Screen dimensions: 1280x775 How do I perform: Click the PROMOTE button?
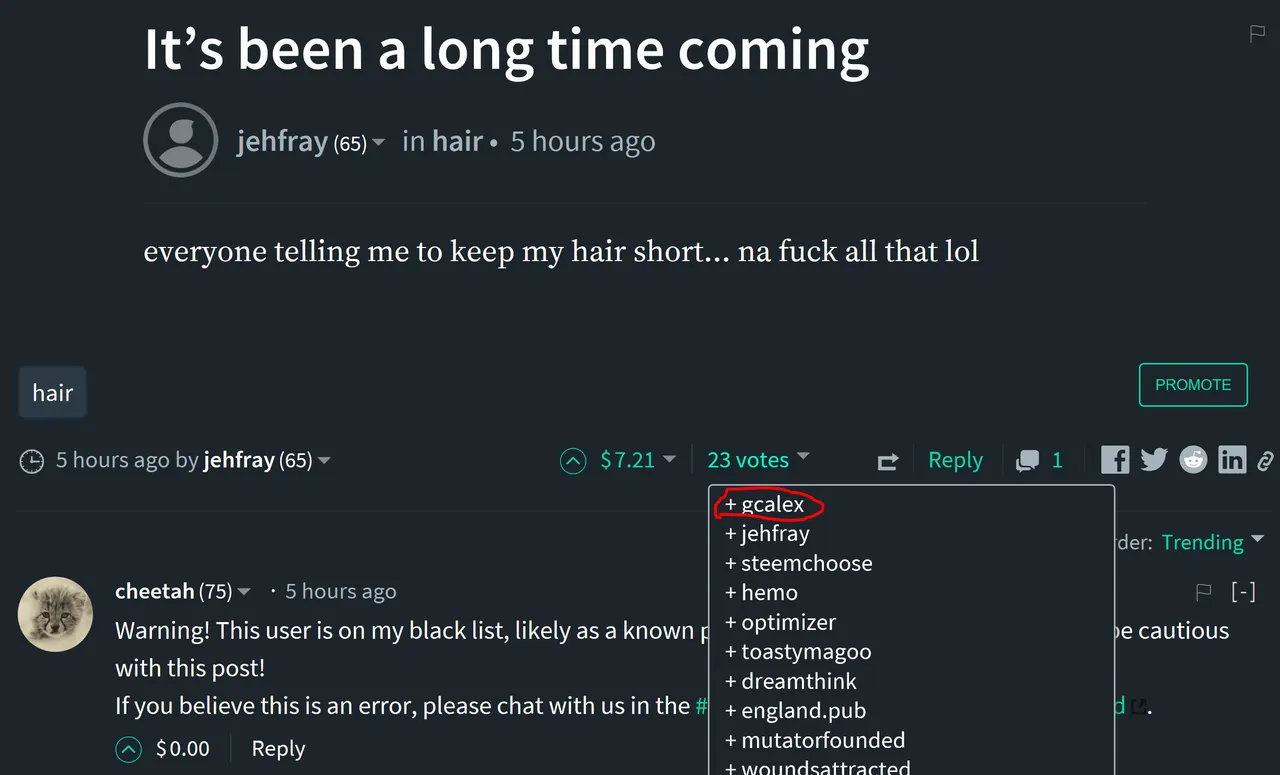(x=1193, y=385)
